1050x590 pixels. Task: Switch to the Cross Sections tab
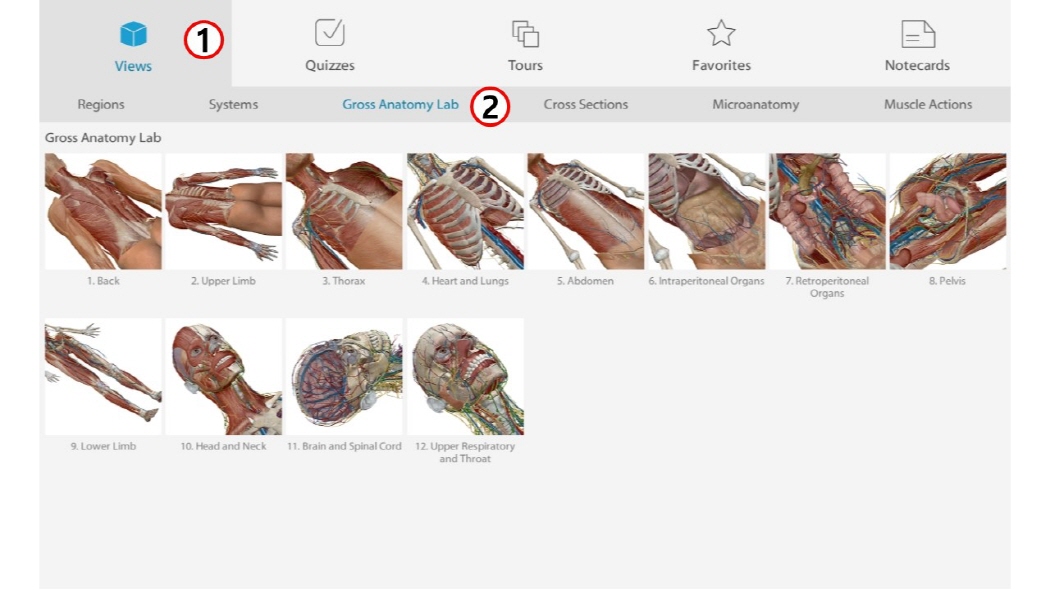(586, 104)
